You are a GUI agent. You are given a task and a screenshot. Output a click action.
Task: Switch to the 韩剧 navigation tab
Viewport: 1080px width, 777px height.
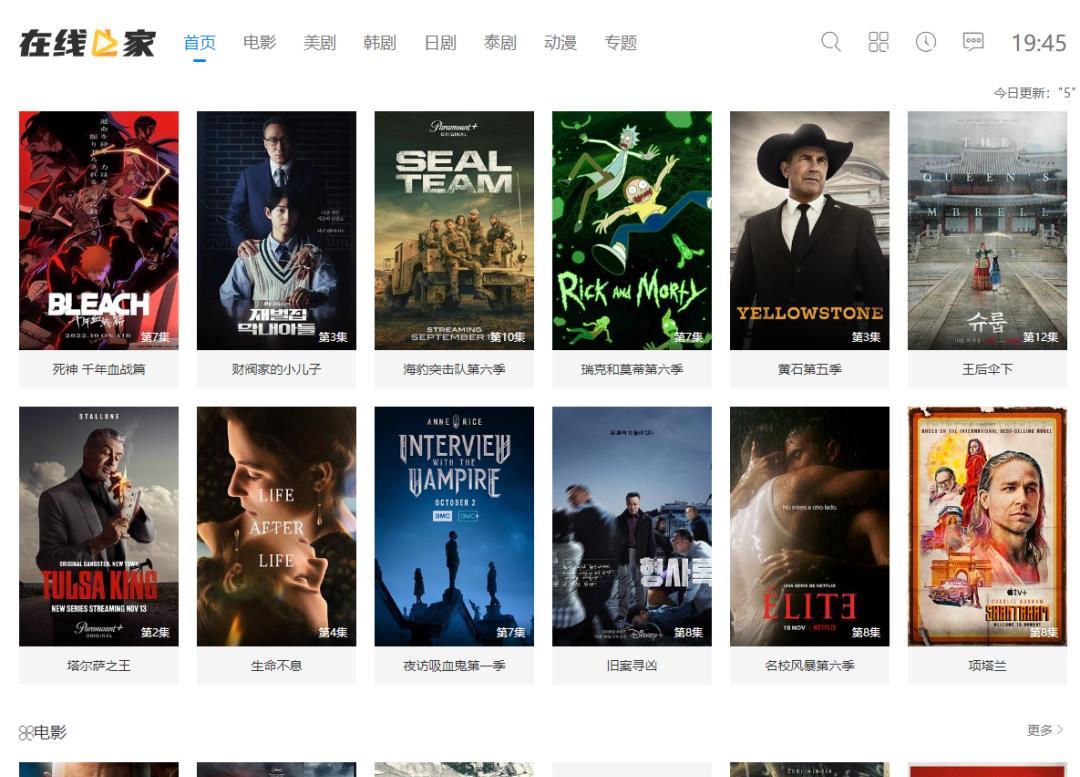[x=380, y=43]
